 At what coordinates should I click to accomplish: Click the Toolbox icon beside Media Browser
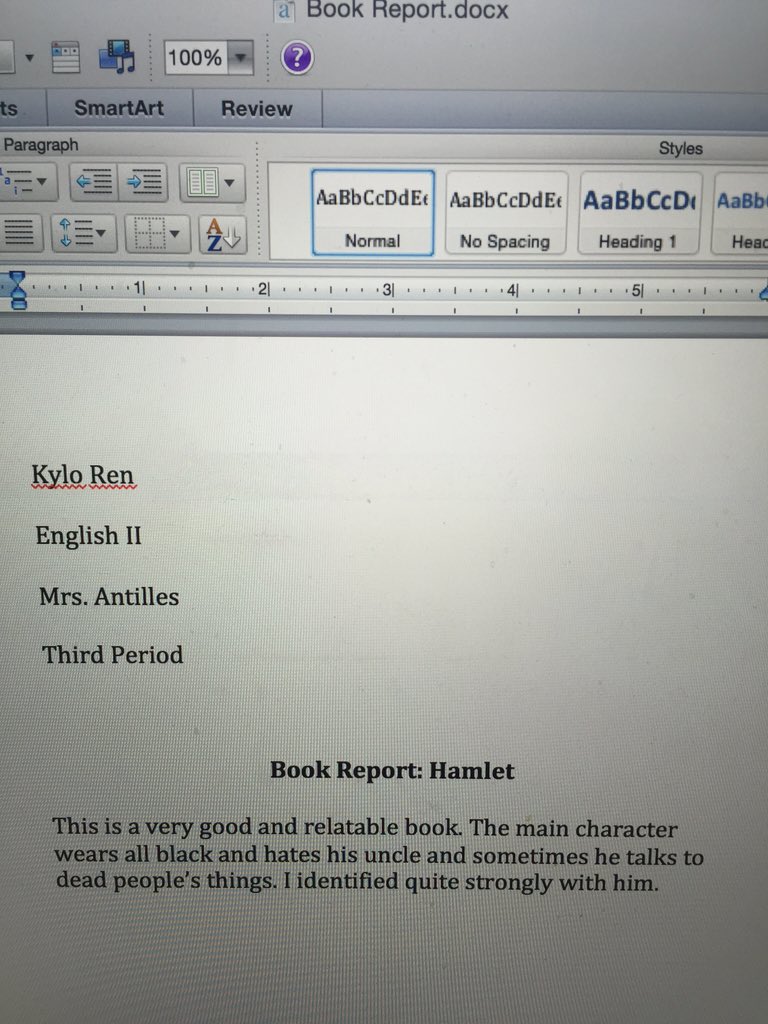65,57
